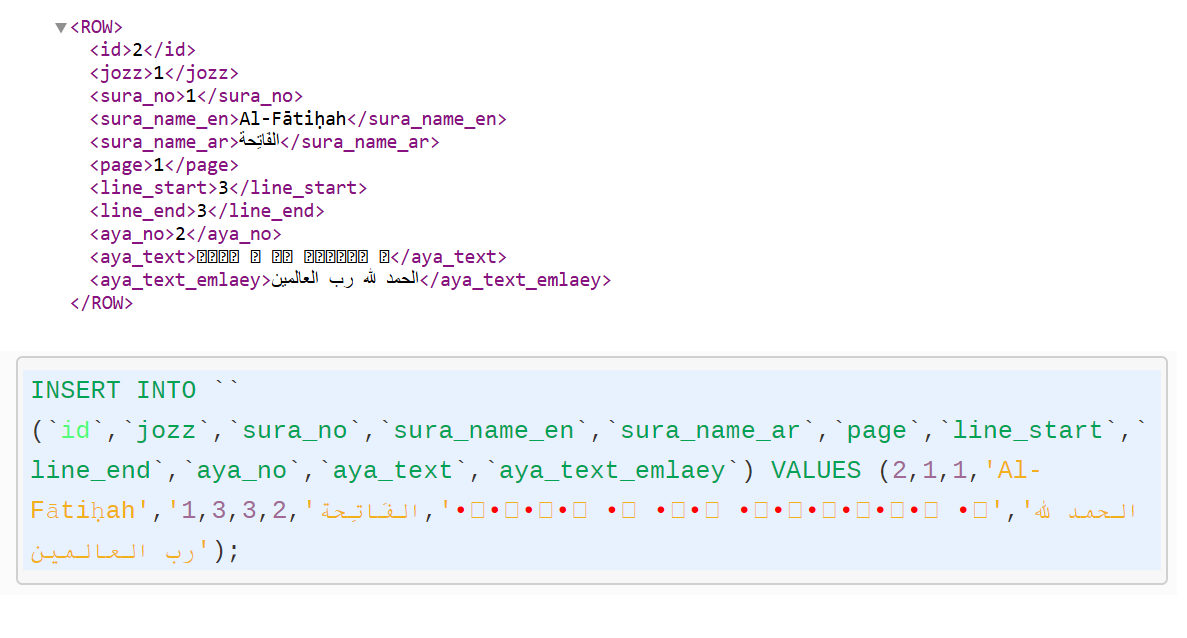Click the opening aya_text_emlaey XML tag
The width and height of the screenshot is (1187, 638).
click(180, 280)
